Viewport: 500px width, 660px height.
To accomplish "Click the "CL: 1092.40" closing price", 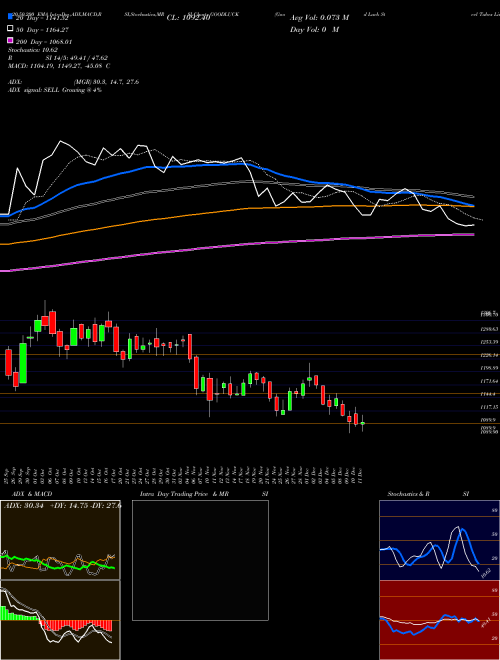I will click(x=188, y=18).
